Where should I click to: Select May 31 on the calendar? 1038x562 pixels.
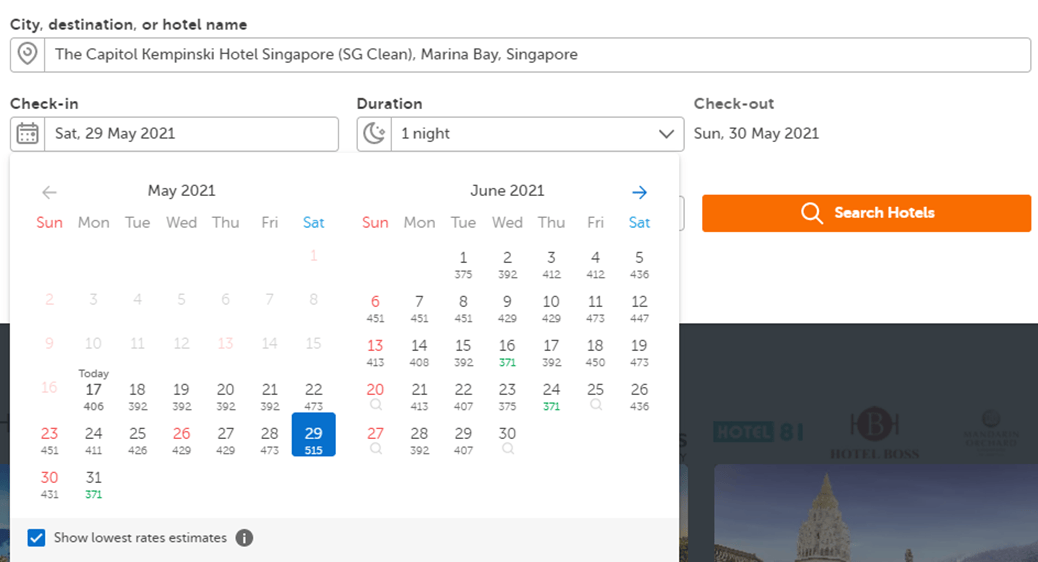click(93, 484)
